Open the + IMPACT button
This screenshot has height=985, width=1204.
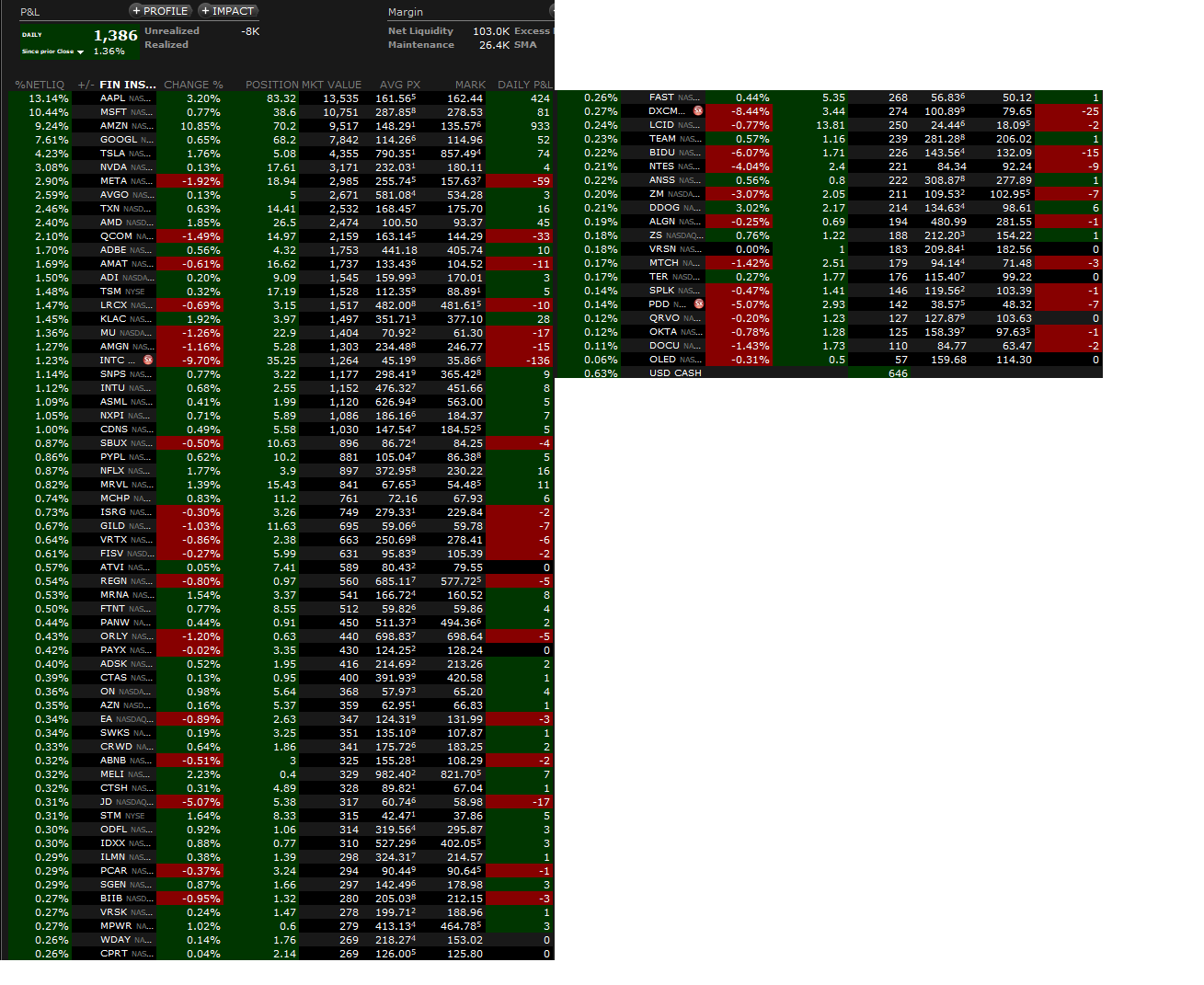[x=227, y=11]
